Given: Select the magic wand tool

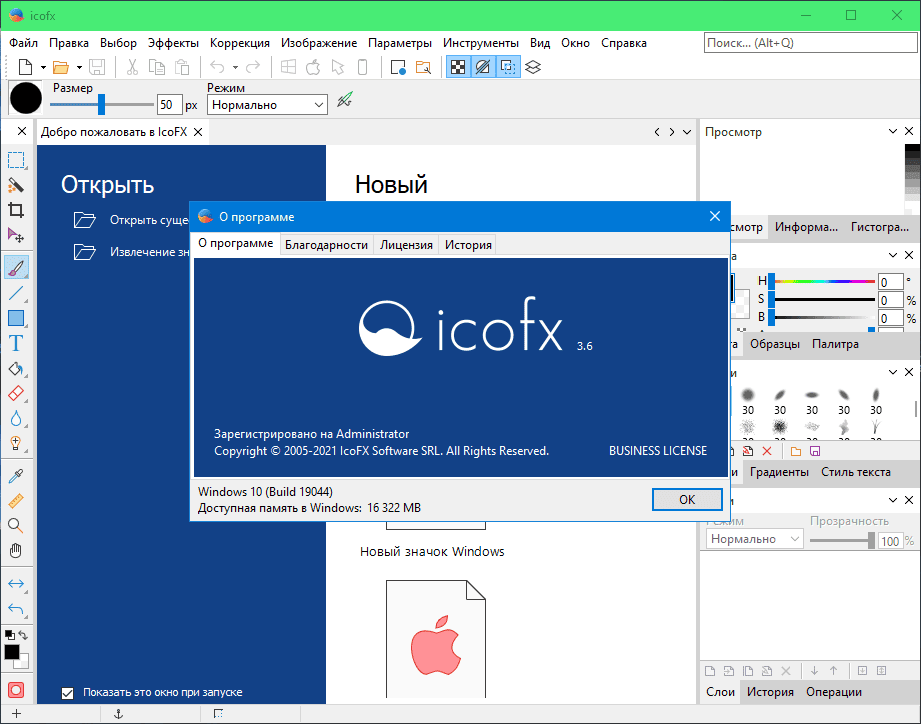Looking at the screenshot, I should click(x=16, y=186).
